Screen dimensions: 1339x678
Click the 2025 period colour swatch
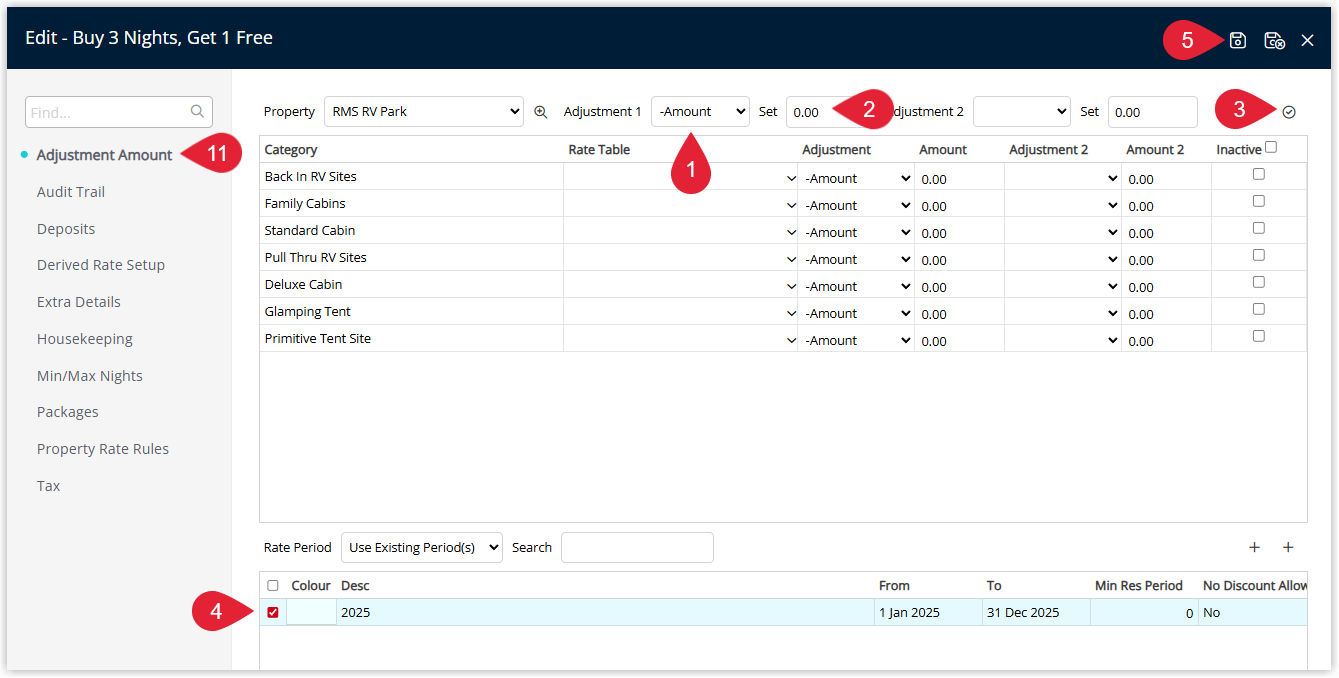pos(312,612)
